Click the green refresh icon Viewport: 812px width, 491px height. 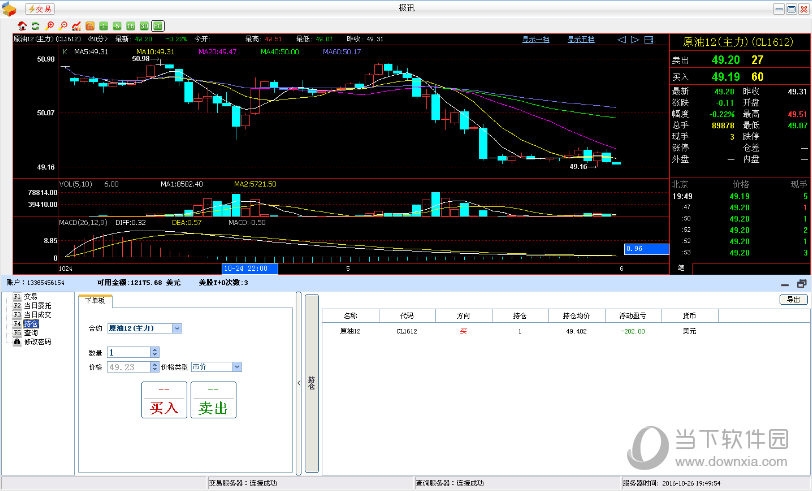click(x=36, y=25)
